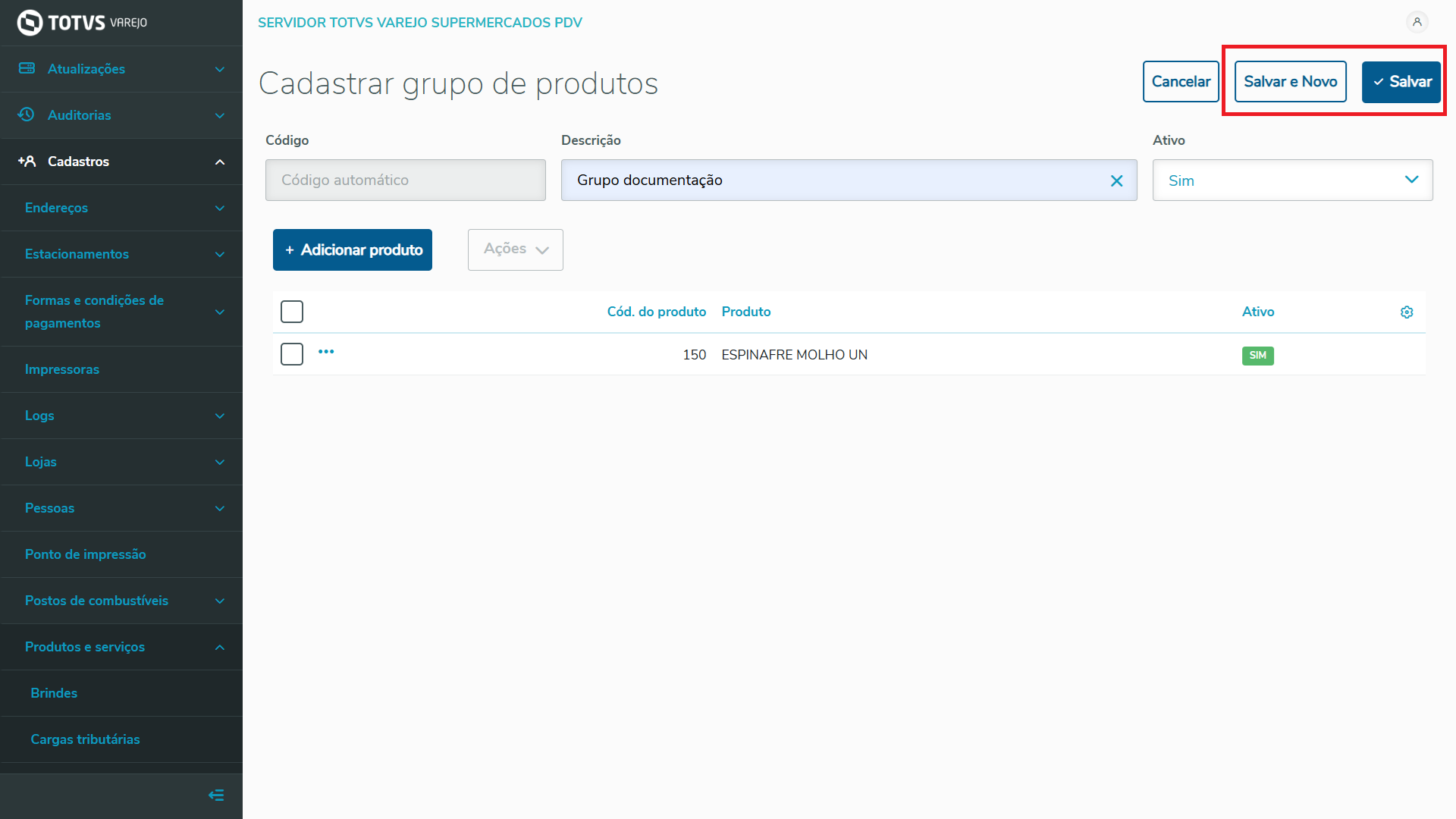Open the user profile icon
This screenshot has height=819, width=1456.
pyautogui.click(x=1417, y=22)
